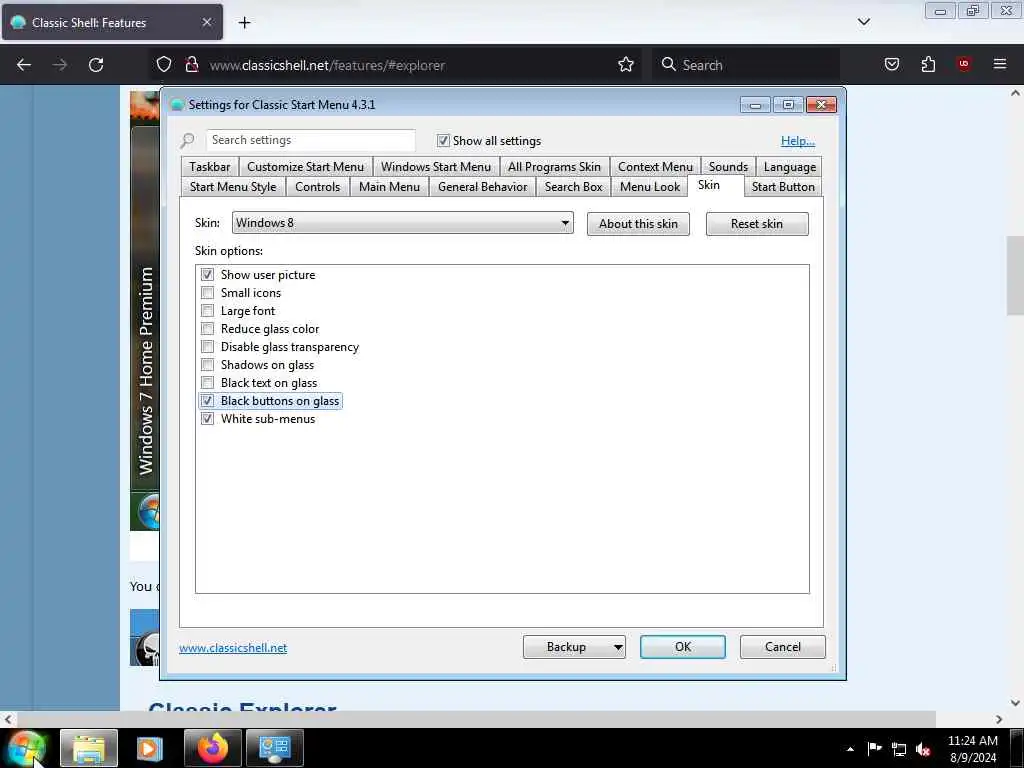
Task: Click Cancel in the settings dialog
Action: [x=782, y=647]
